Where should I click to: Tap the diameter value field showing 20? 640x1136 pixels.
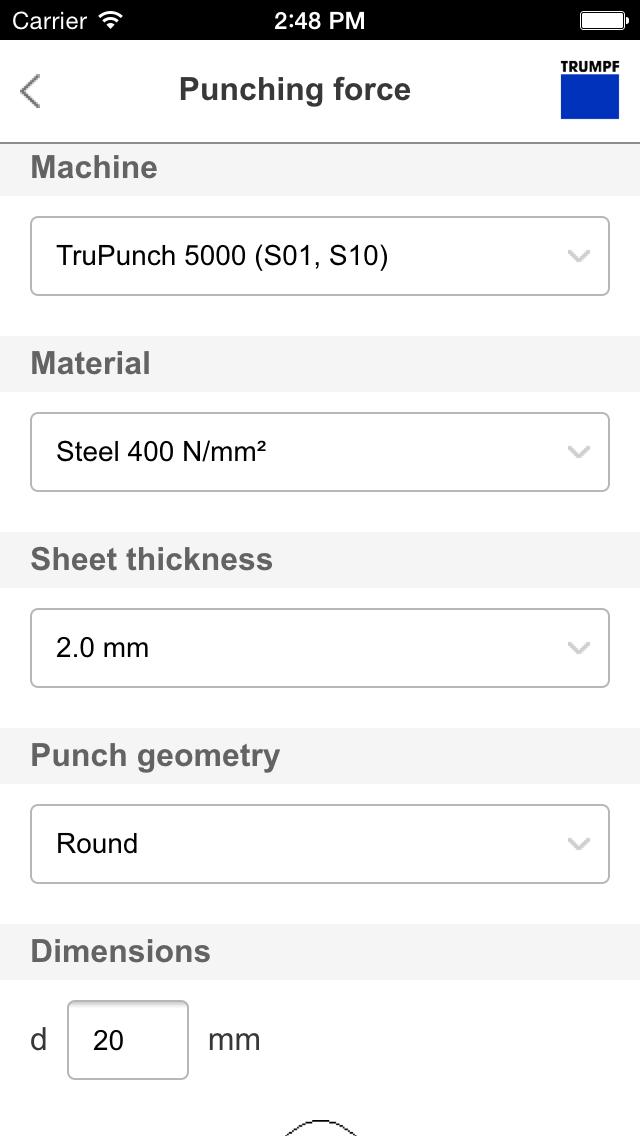[x=127, y=1040]
